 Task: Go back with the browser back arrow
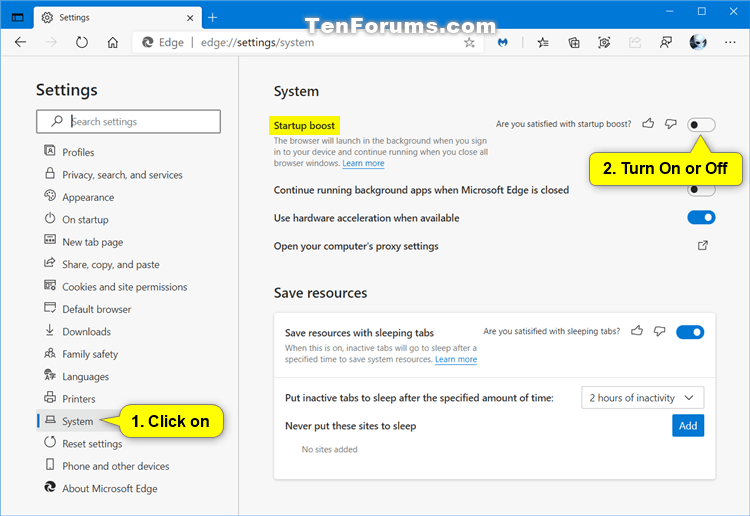point(20,42)
